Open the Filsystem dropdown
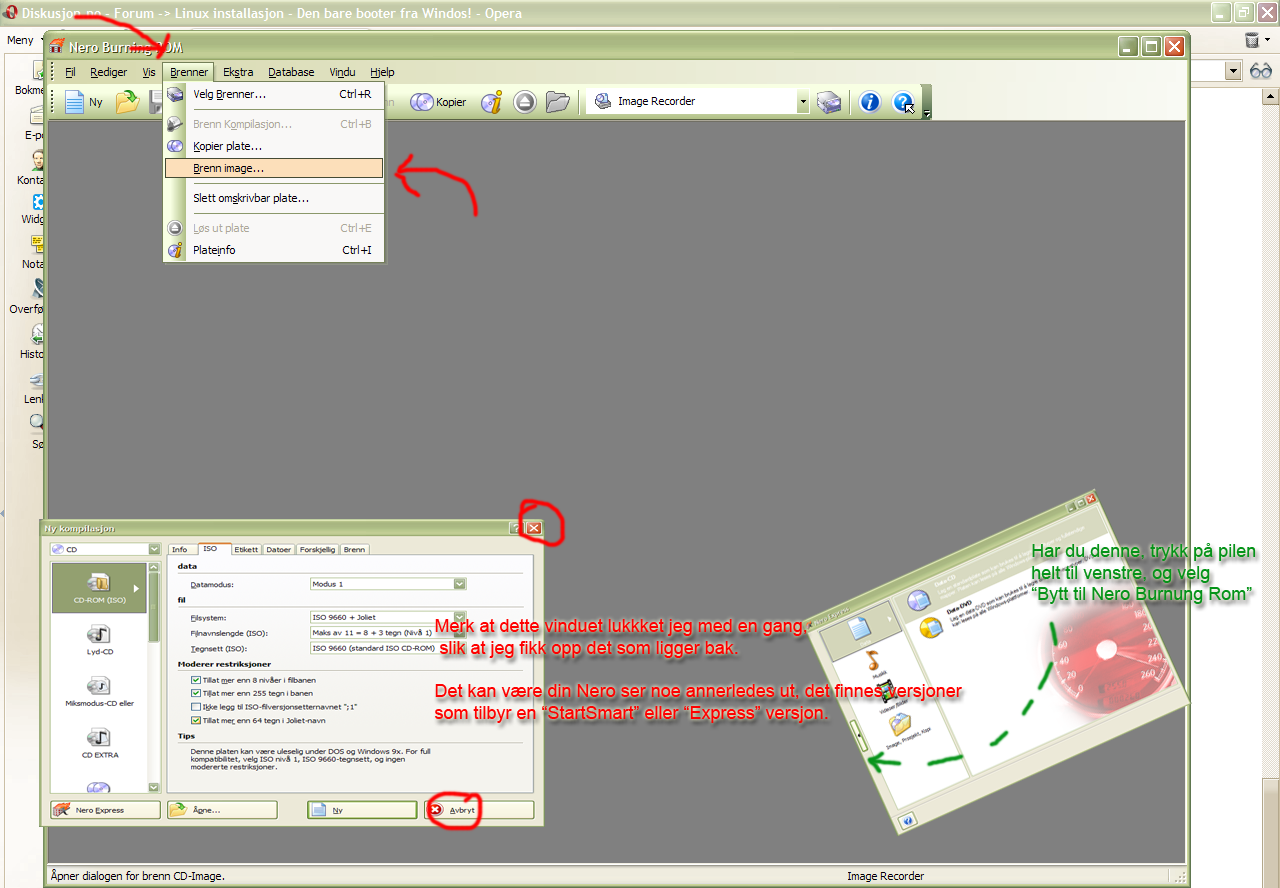This screenshot has width=1280, height=888. (388, 617)
